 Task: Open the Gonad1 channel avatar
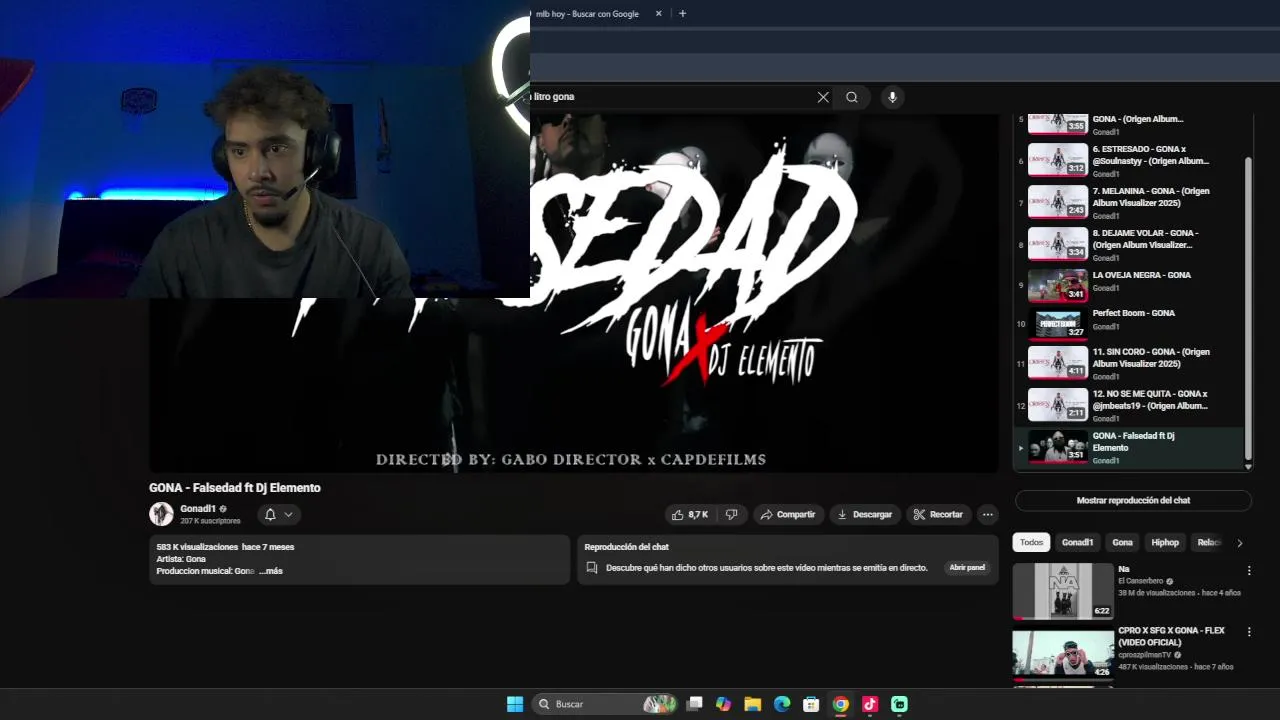click(x=161, y=514)
